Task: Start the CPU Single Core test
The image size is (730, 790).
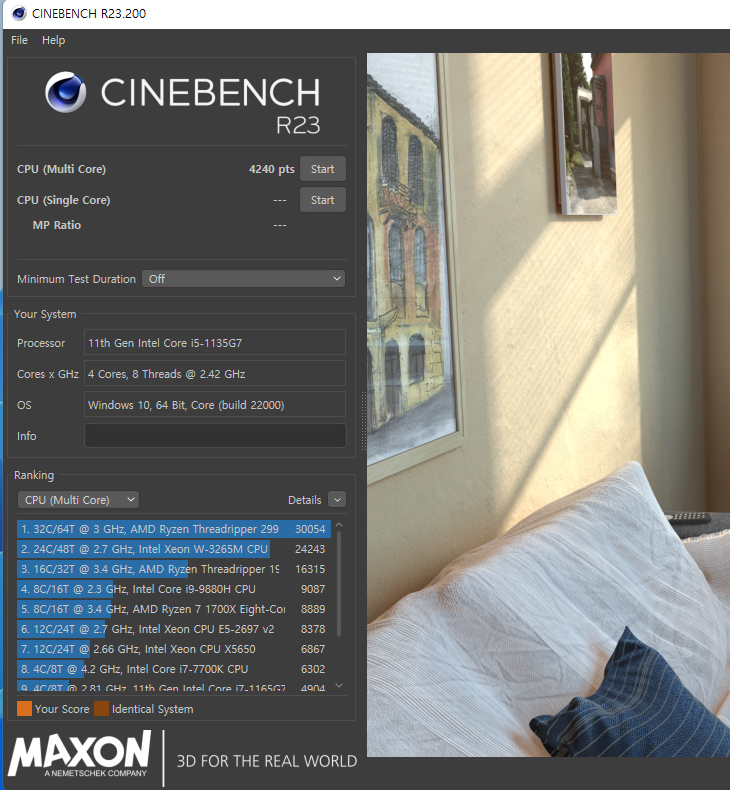Action: (x=322, y=200)
